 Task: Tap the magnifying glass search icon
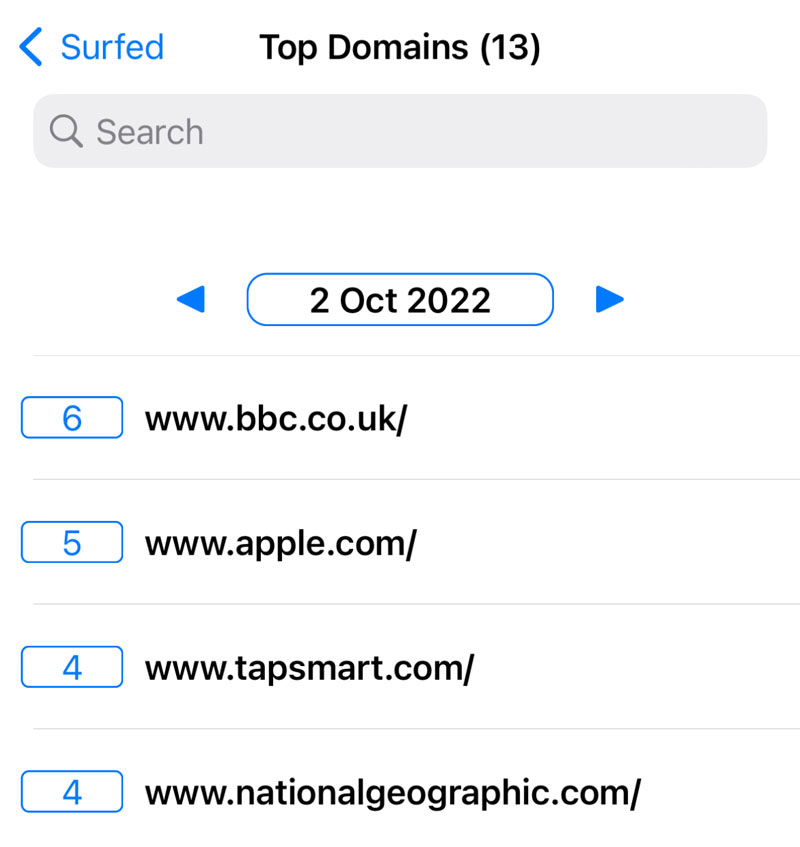(x=66, y=131)
